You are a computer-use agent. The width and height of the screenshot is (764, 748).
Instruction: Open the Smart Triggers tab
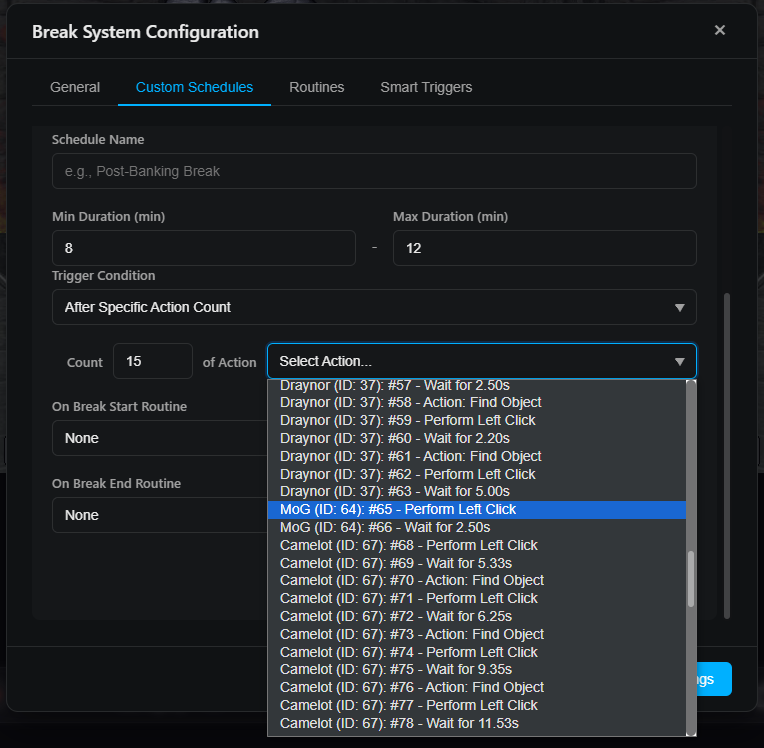pos(426,87)
